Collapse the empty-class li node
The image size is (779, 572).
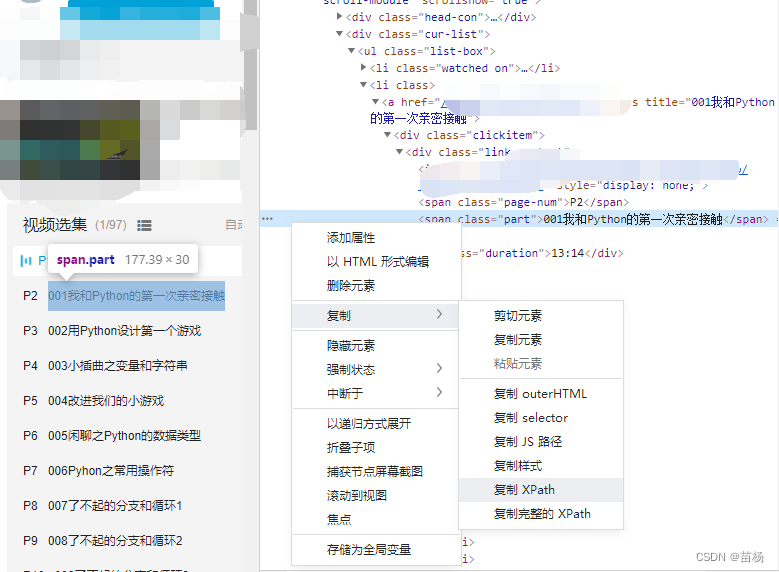click(x=363, y=85)
